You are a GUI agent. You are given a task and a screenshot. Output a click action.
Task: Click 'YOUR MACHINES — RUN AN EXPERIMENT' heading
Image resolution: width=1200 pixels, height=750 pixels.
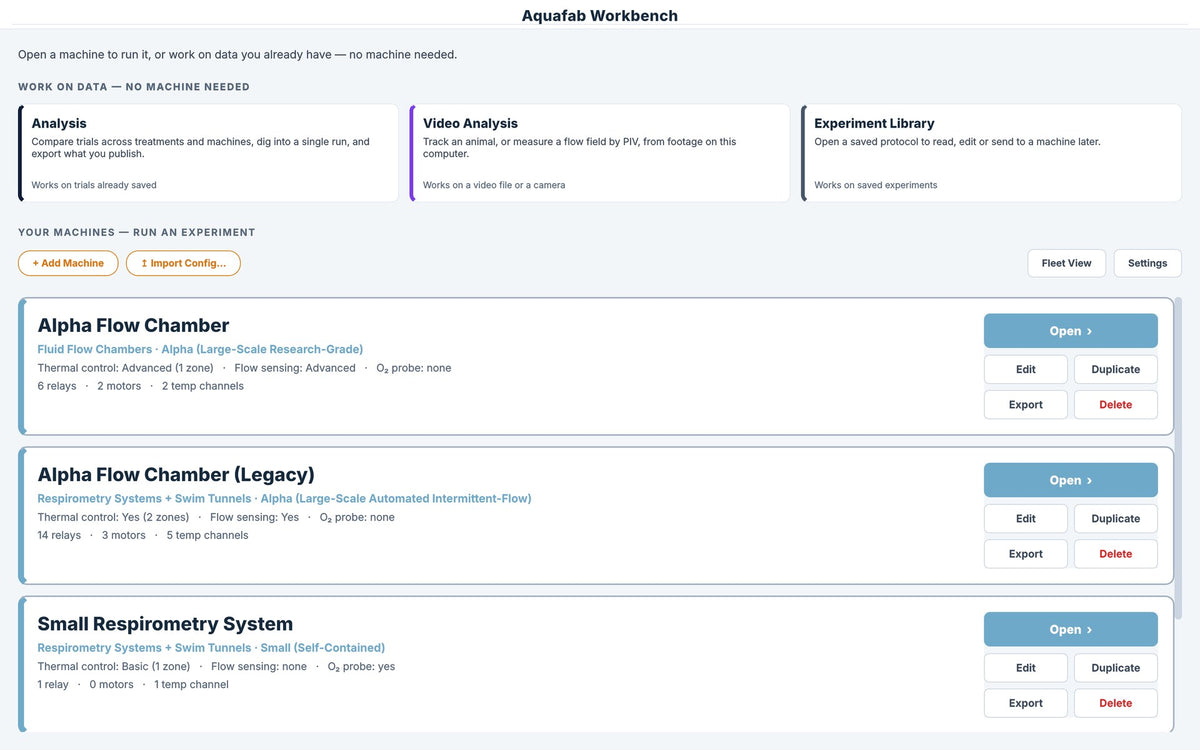137,232
